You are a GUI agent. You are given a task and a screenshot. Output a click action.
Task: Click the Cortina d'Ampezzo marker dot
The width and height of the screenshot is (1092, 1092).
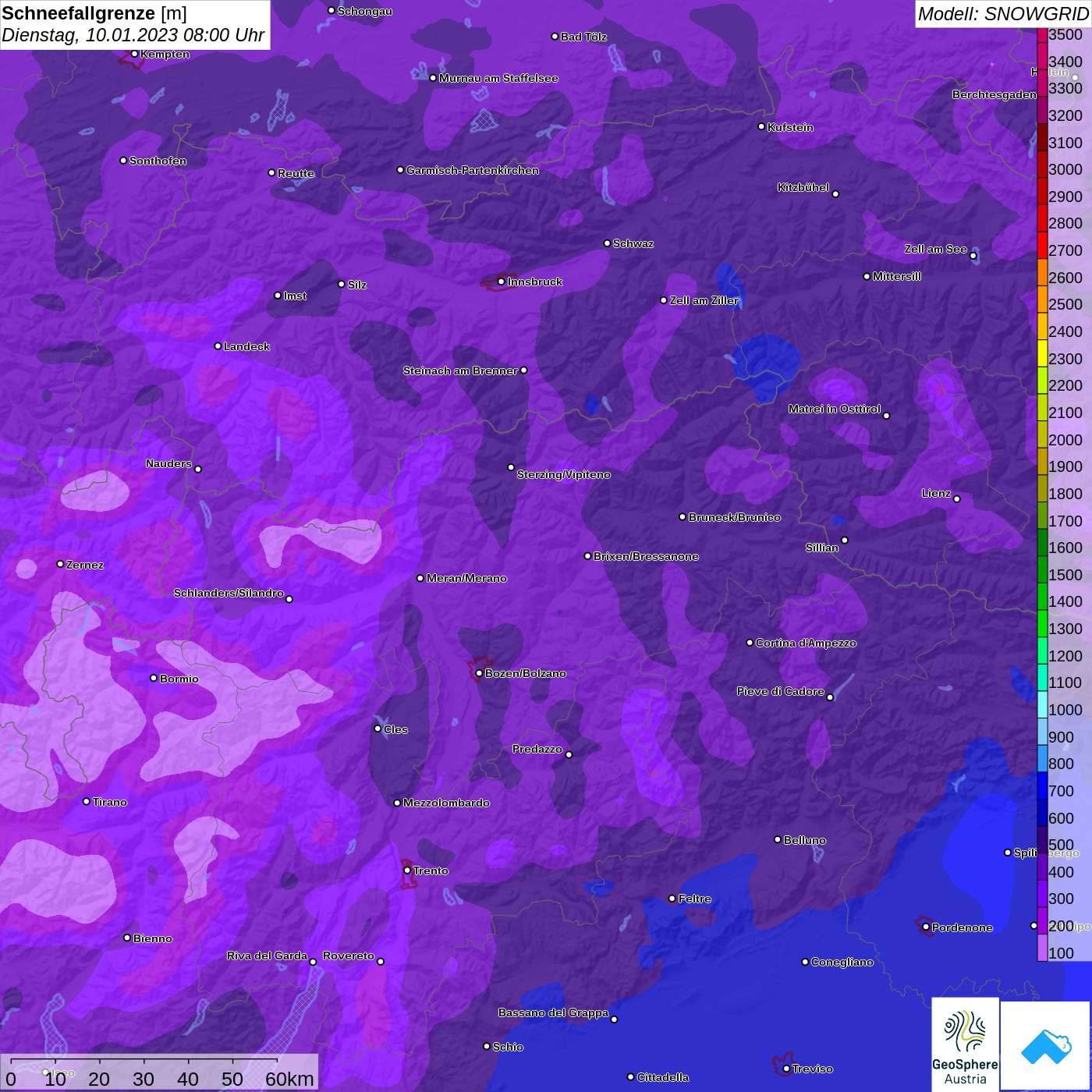pos(750,643)
